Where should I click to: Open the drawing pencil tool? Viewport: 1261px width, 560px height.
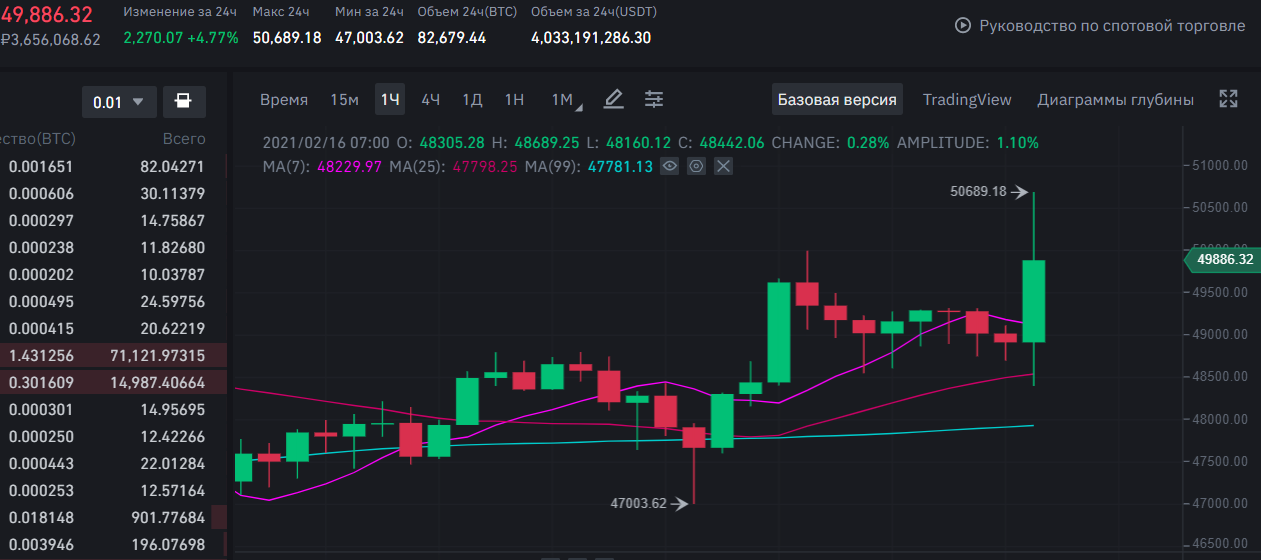click(x=614, y=99)
